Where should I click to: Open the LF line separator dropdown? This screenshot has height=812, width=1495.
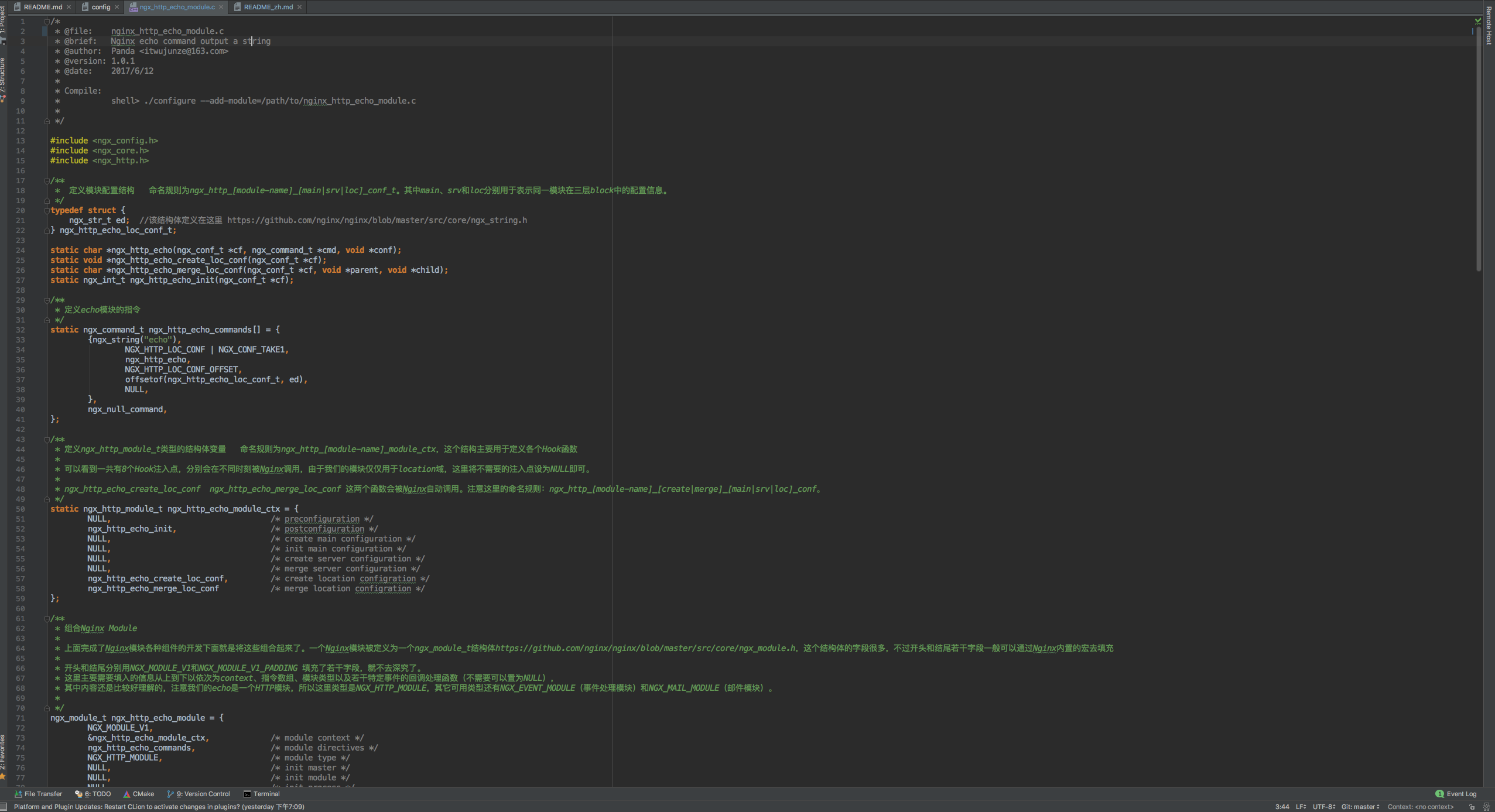tap(1301, 807)
